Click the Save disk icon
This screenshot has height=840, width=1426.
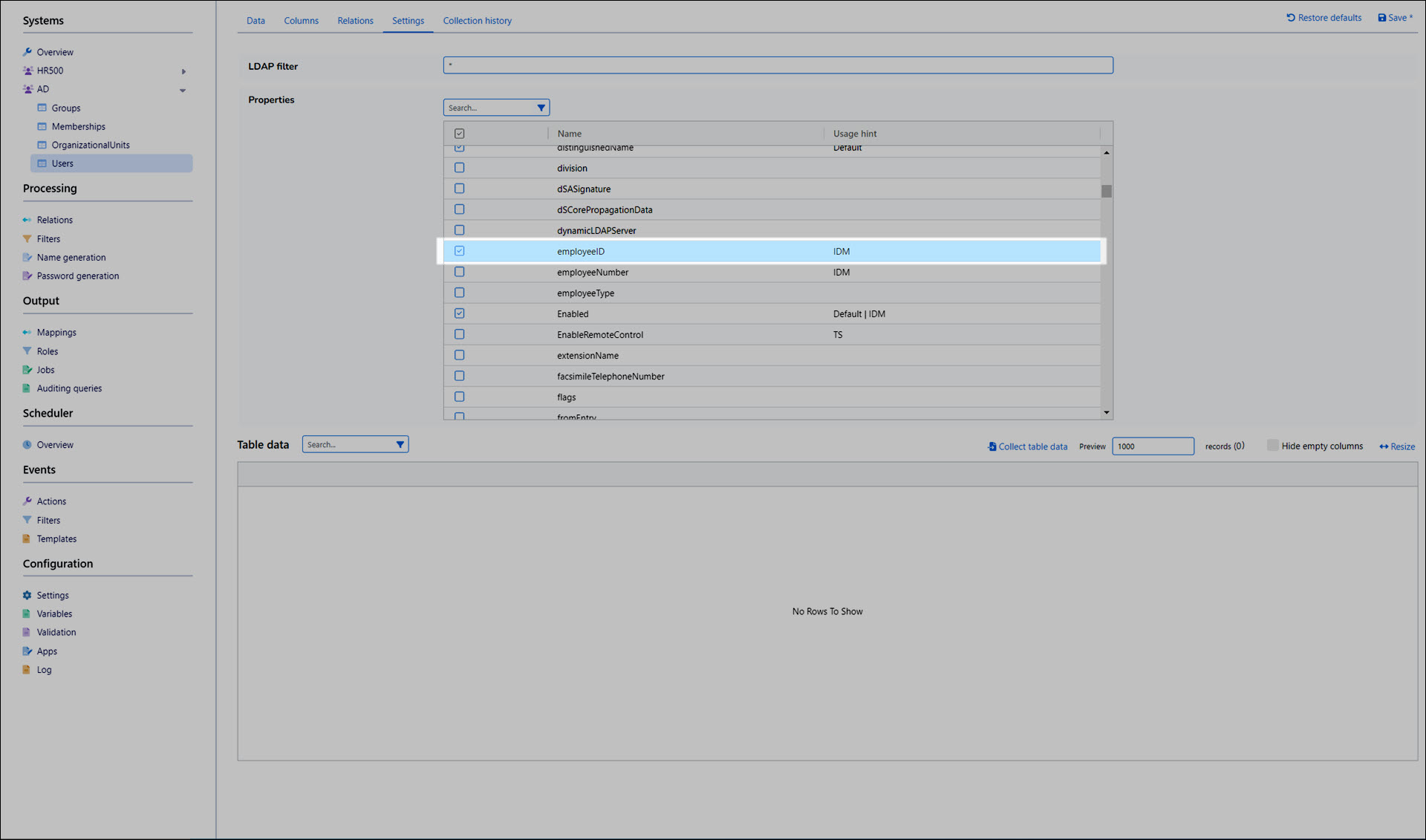(1381, 18)
